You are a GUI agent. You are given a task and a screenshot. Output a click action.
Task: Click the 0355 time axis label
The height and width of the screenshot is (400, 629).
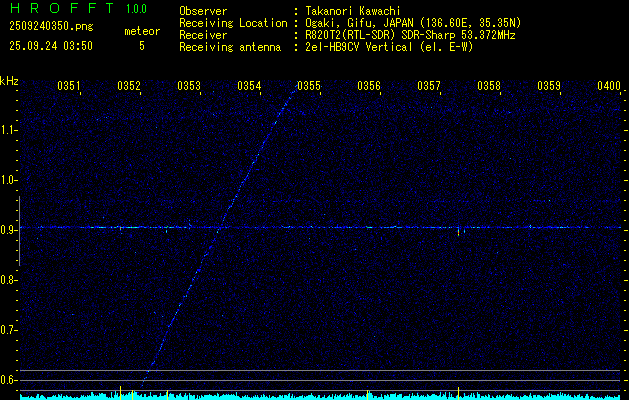point(309,86)
